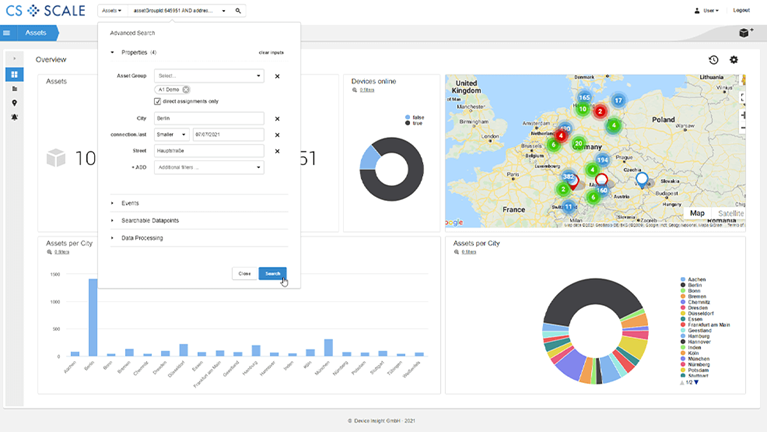Remove the A1 Demo asset group chip

click(x=186, y=89)
